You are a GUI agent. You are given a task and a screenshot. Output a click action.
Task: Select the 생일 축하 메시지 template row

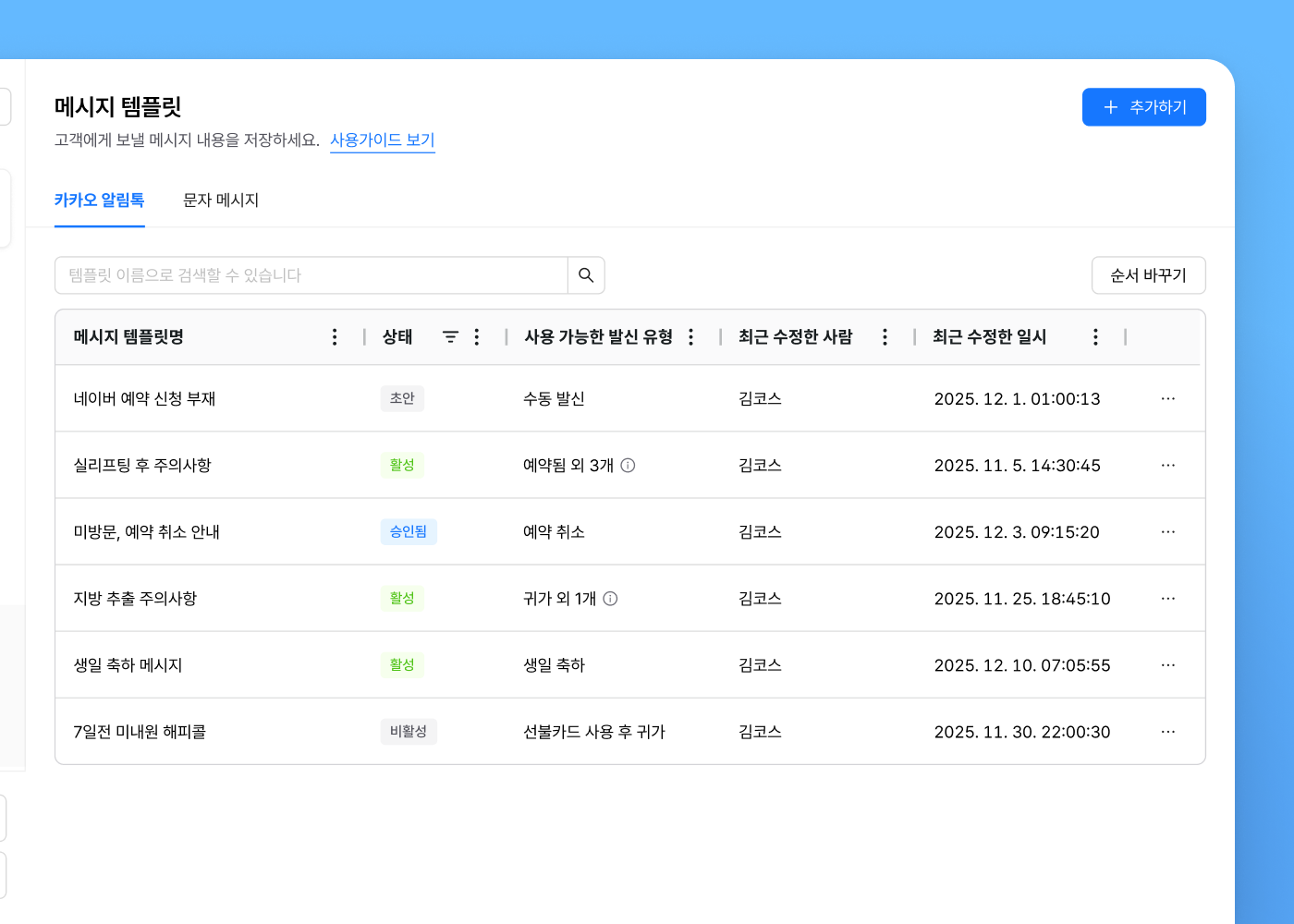click(x=128, y=665)
